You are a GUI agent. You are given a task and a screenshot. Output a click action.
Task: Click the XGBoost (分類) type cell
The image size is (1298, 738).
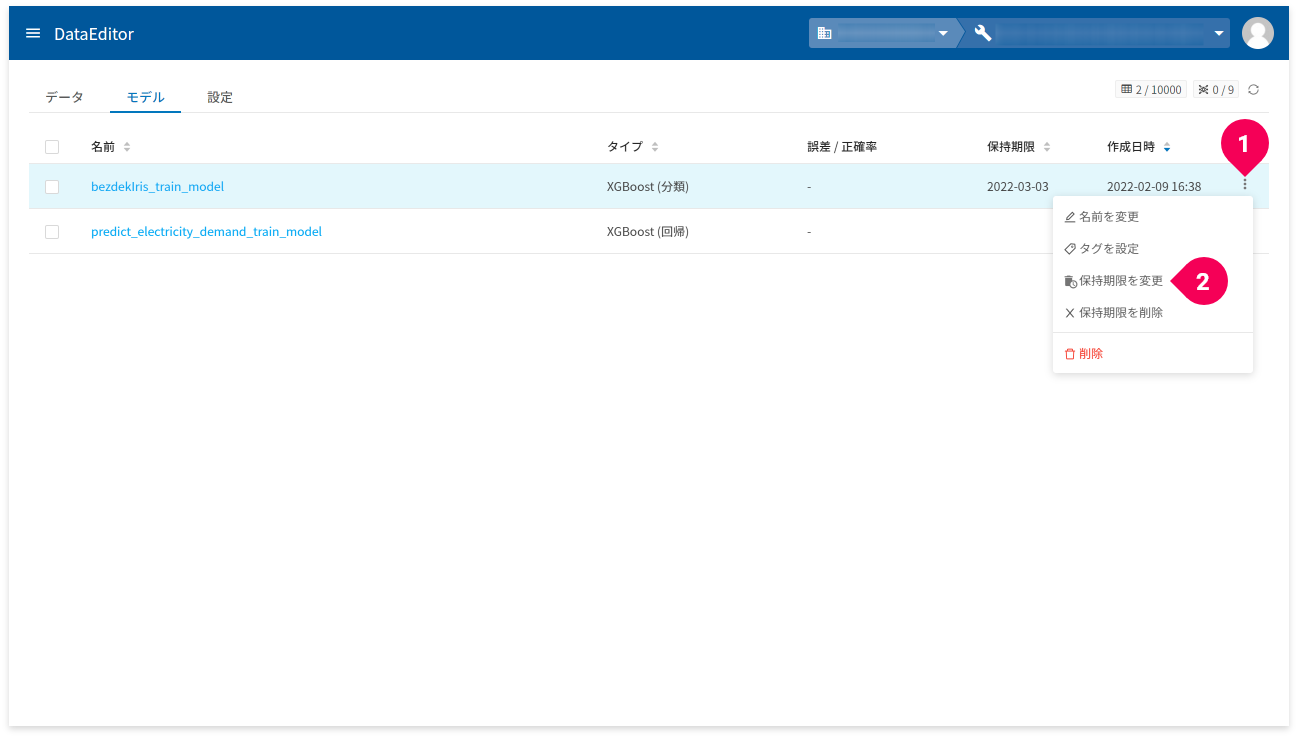[x=647, y=187]
